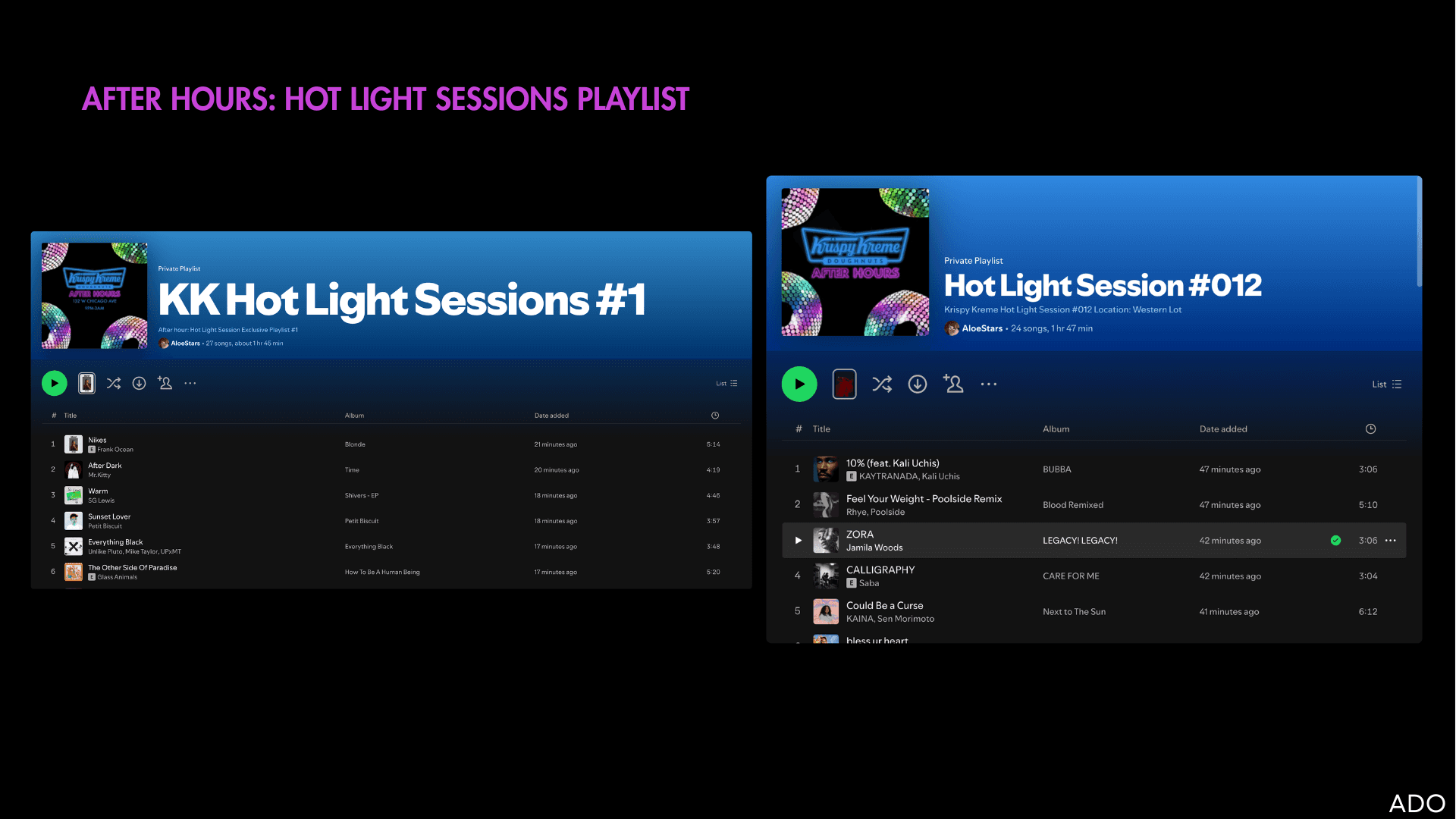Sort by duration clock icon in Session #012
This screenshot has width=1456, height=819.
pyautogui.click(x=1370, y=429)
